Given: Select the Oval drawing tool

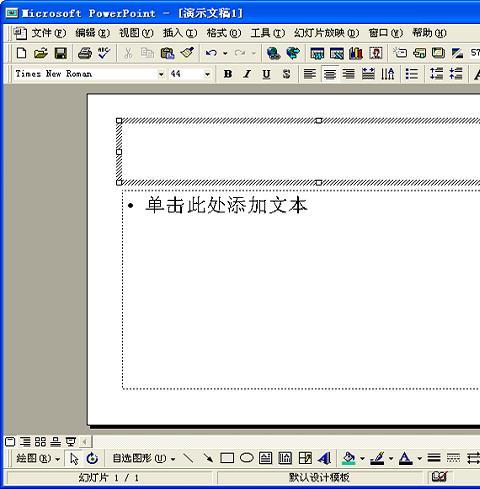Looking at the screenshot, I should click(247, 458).
